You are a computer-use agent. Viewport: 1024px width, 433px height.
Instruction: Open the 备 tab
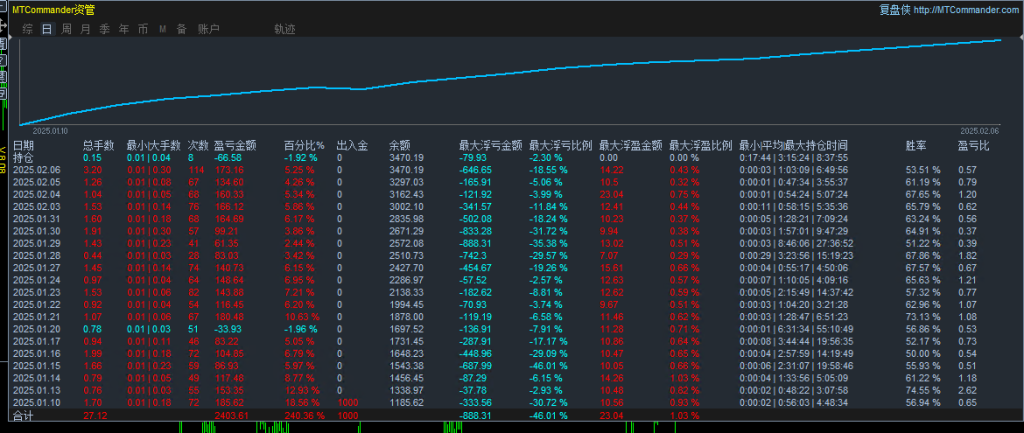(x=182, y=29)
